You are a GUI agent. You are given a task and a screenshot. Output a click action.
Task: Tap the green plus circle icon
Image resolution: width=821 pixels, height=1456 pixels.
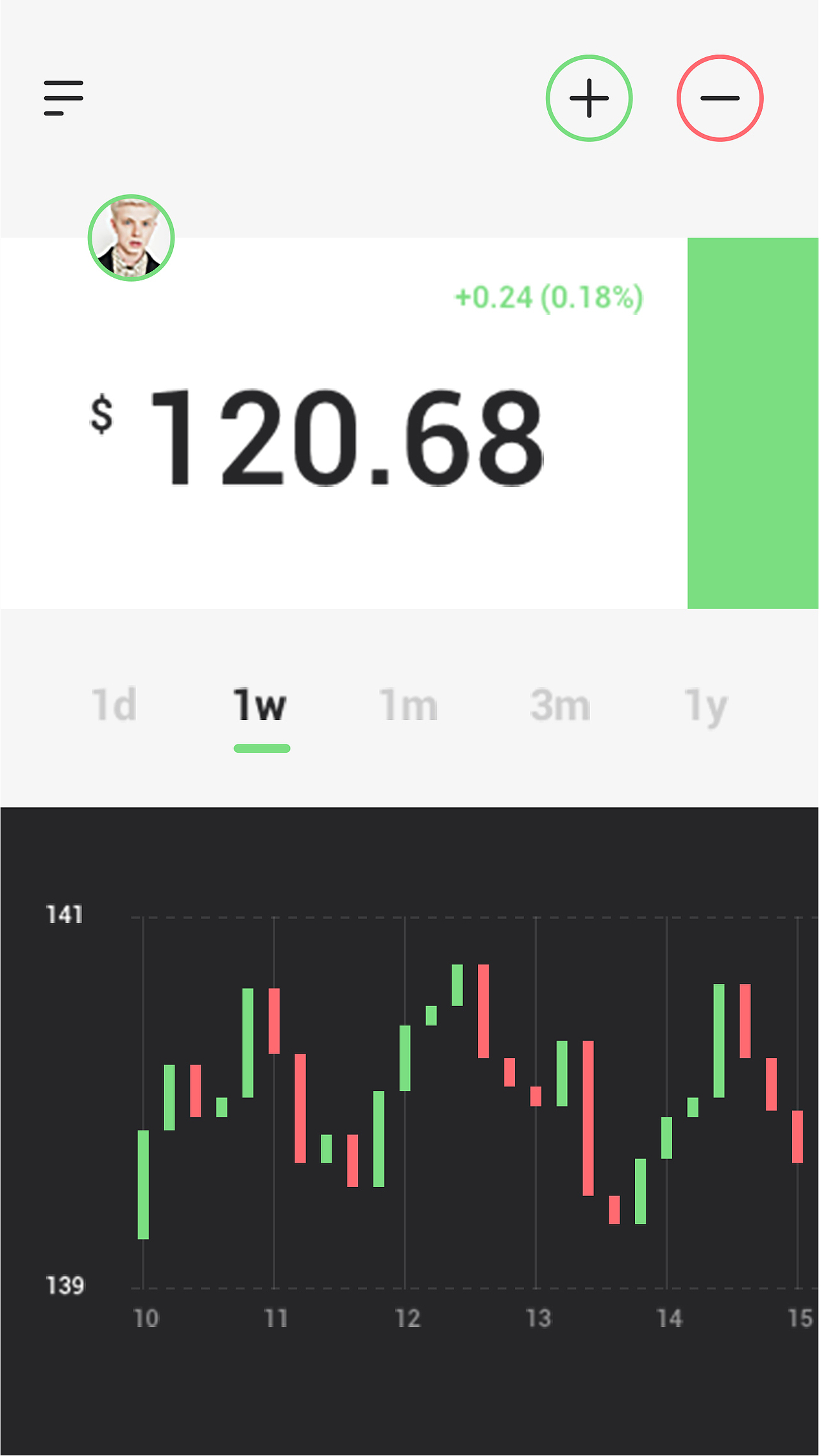[x=589, y=98]
